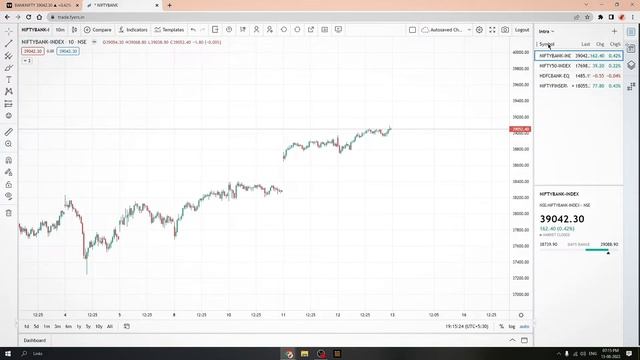Click the redo arrow
The height and width of the screenshot is (360, 640).
tap(202, 30)
